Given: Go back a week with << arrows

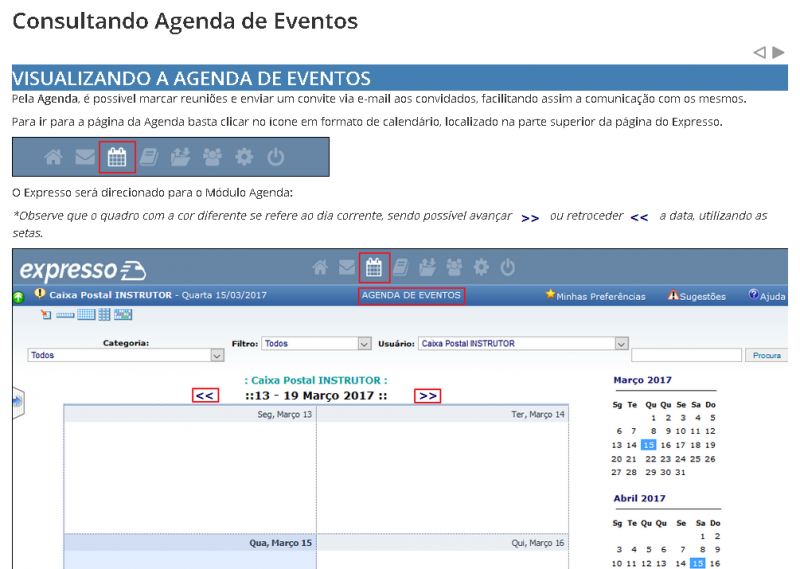Looking at the screenshot, I should pos(205,395).
